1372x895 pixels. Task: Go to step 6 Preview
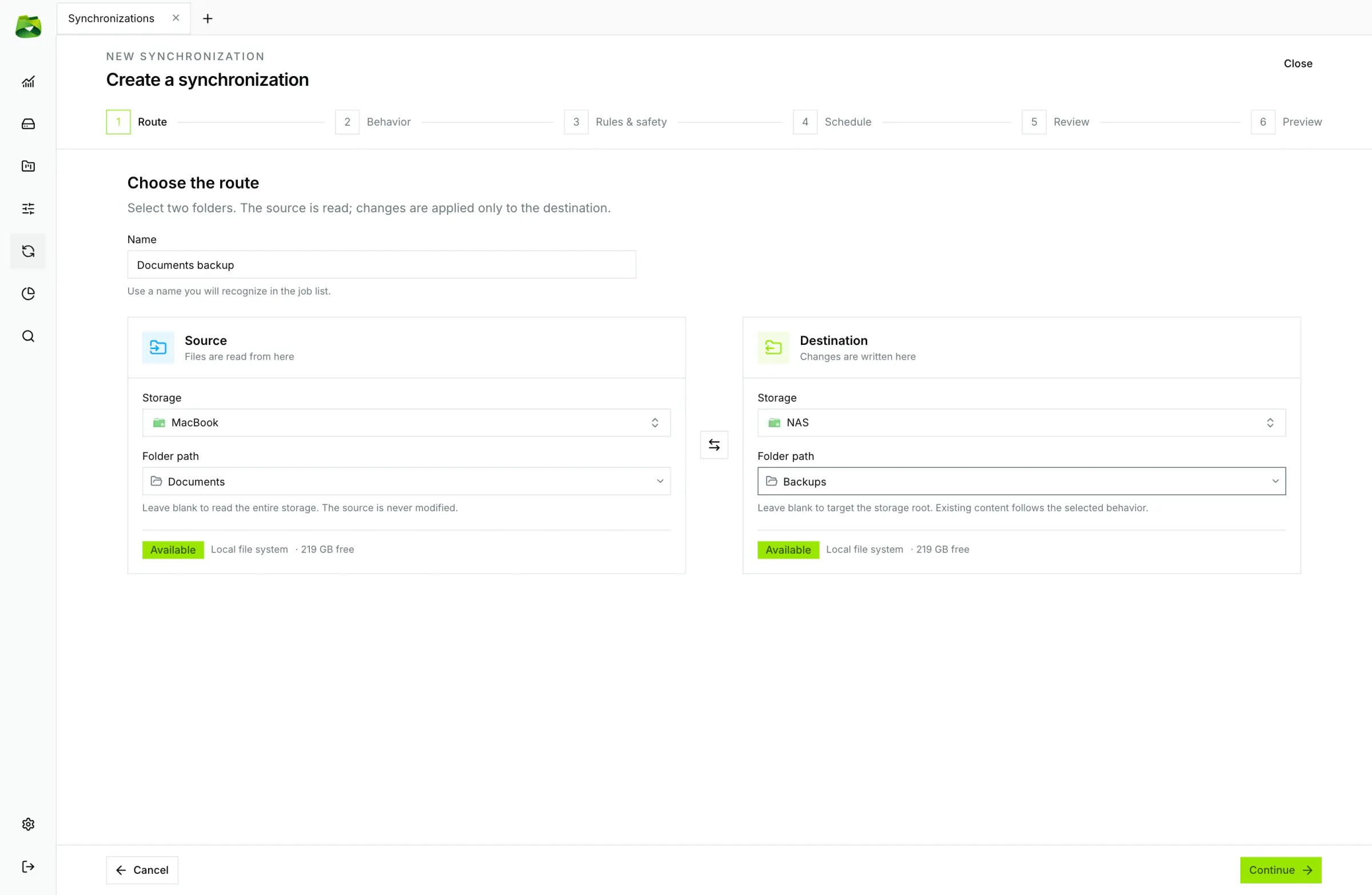(x=1286, y=122)
